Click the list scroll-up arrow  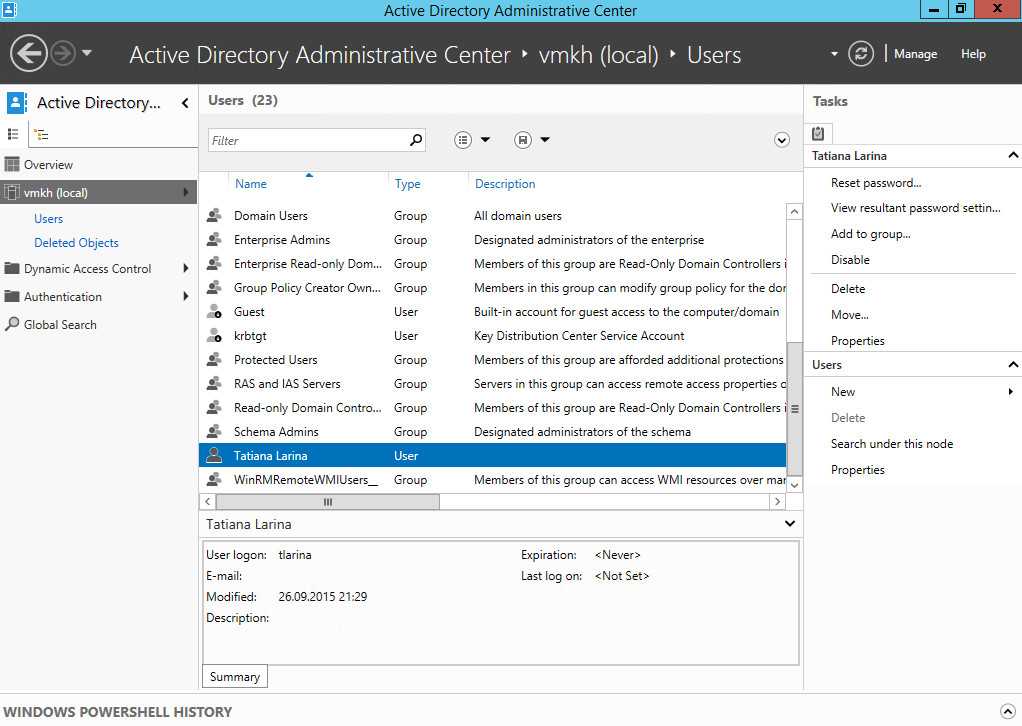[x=794, y=211]
